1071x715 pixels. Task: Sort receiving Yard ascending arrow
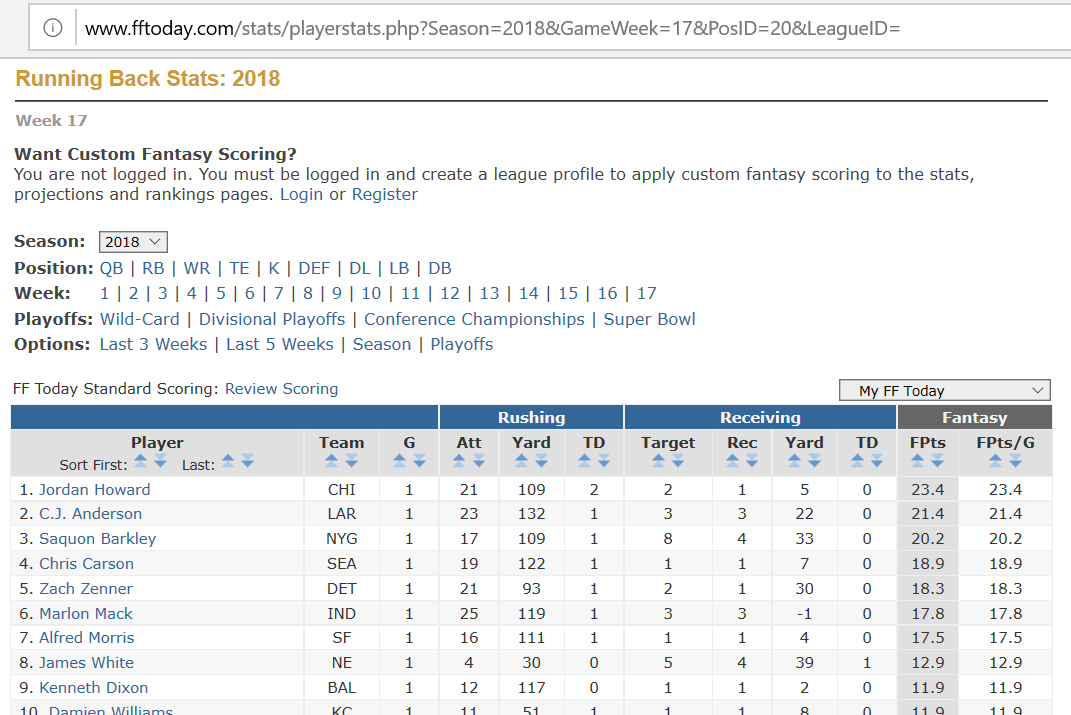click(794, 461)
